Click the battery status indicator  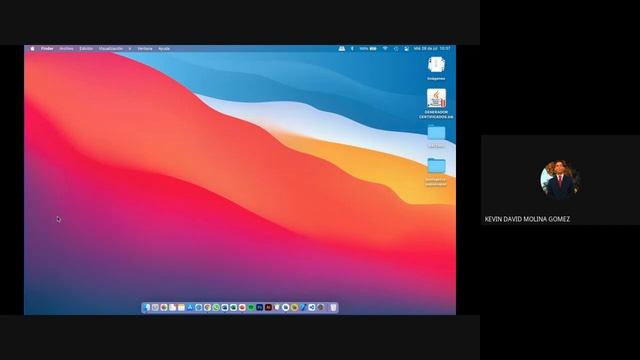point(368,49)
